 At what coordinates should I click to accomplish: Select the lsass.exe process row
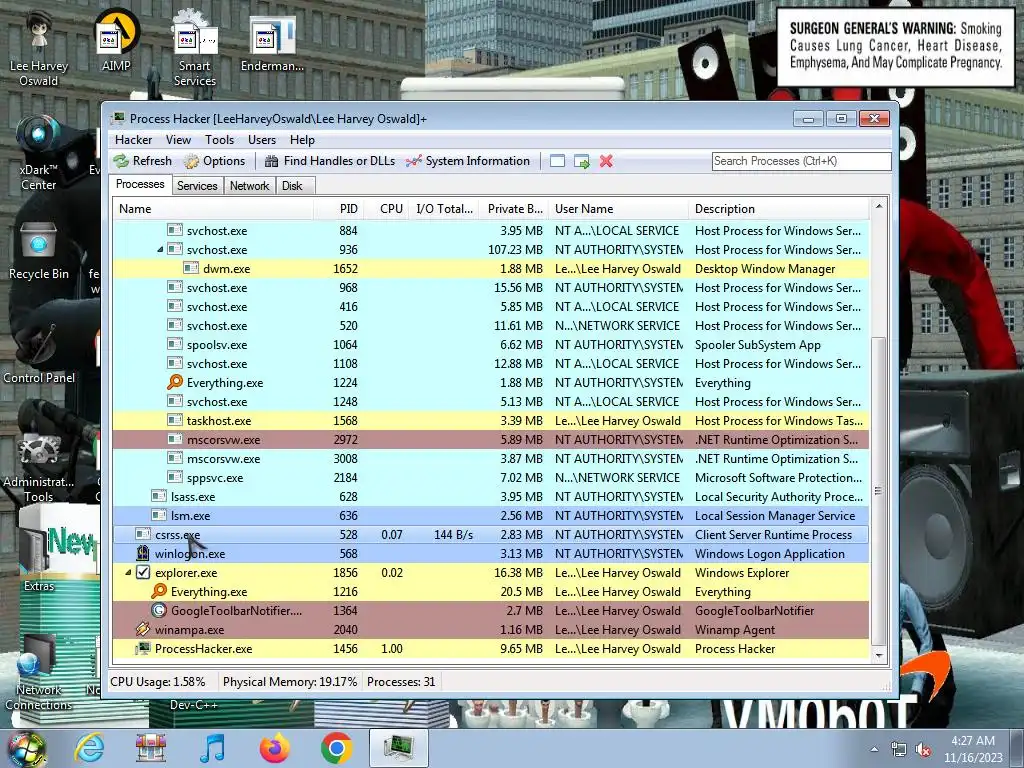491,496
